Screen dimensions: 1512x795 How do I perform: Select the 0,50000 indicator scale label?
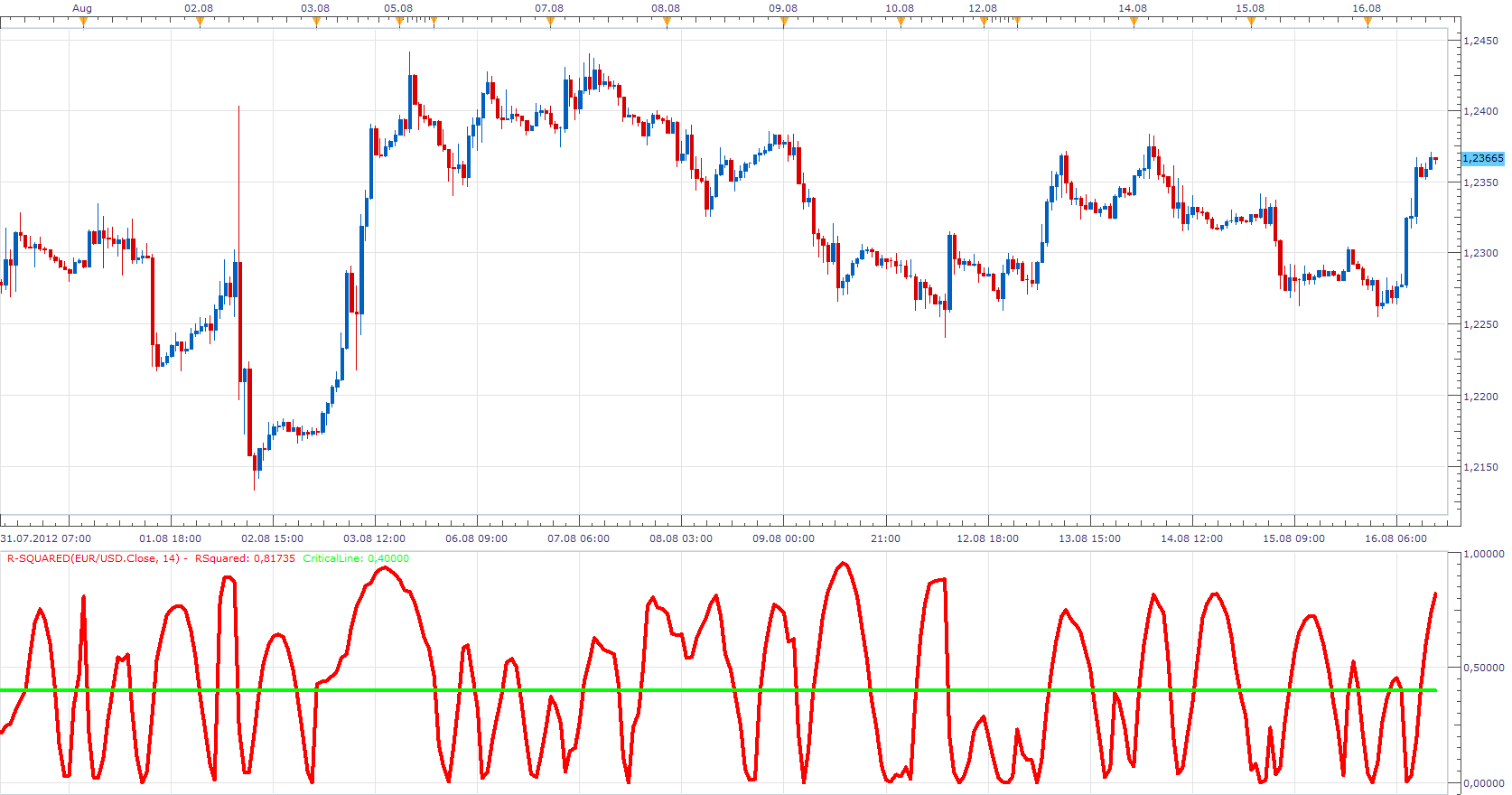click(1483, 668)
